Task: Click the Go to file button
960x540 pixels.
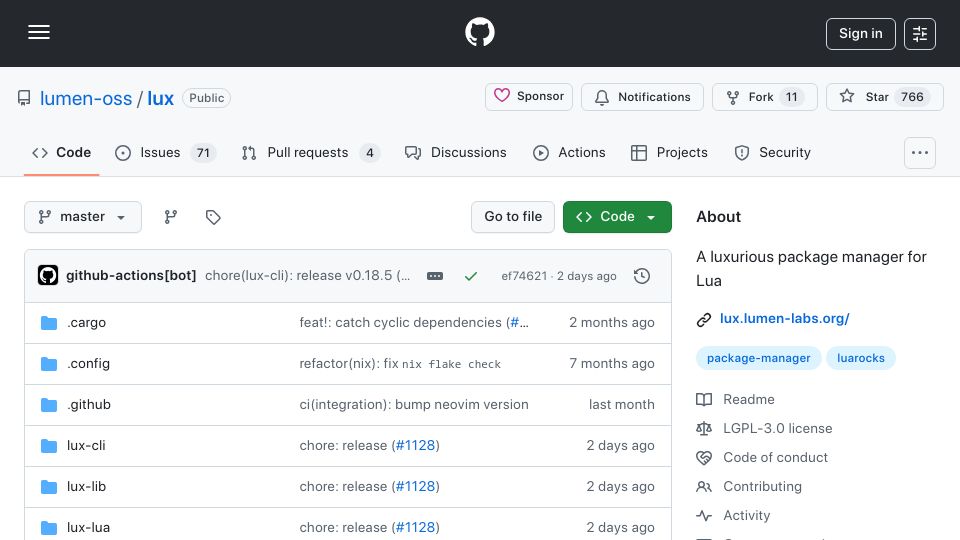Action: pyautogui.click(x=513, y=217)
